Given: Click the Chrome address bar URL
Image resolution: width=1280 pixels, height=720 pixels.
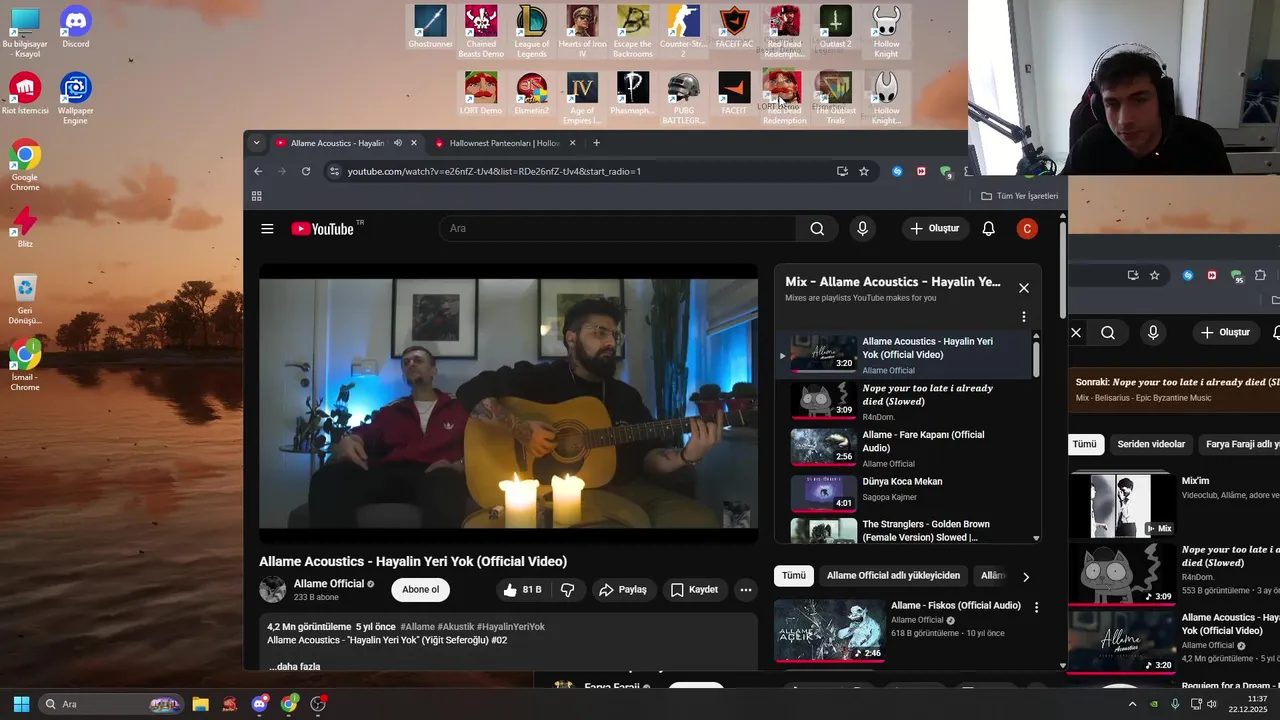Looking at the screenshot, I should [494, 171].
